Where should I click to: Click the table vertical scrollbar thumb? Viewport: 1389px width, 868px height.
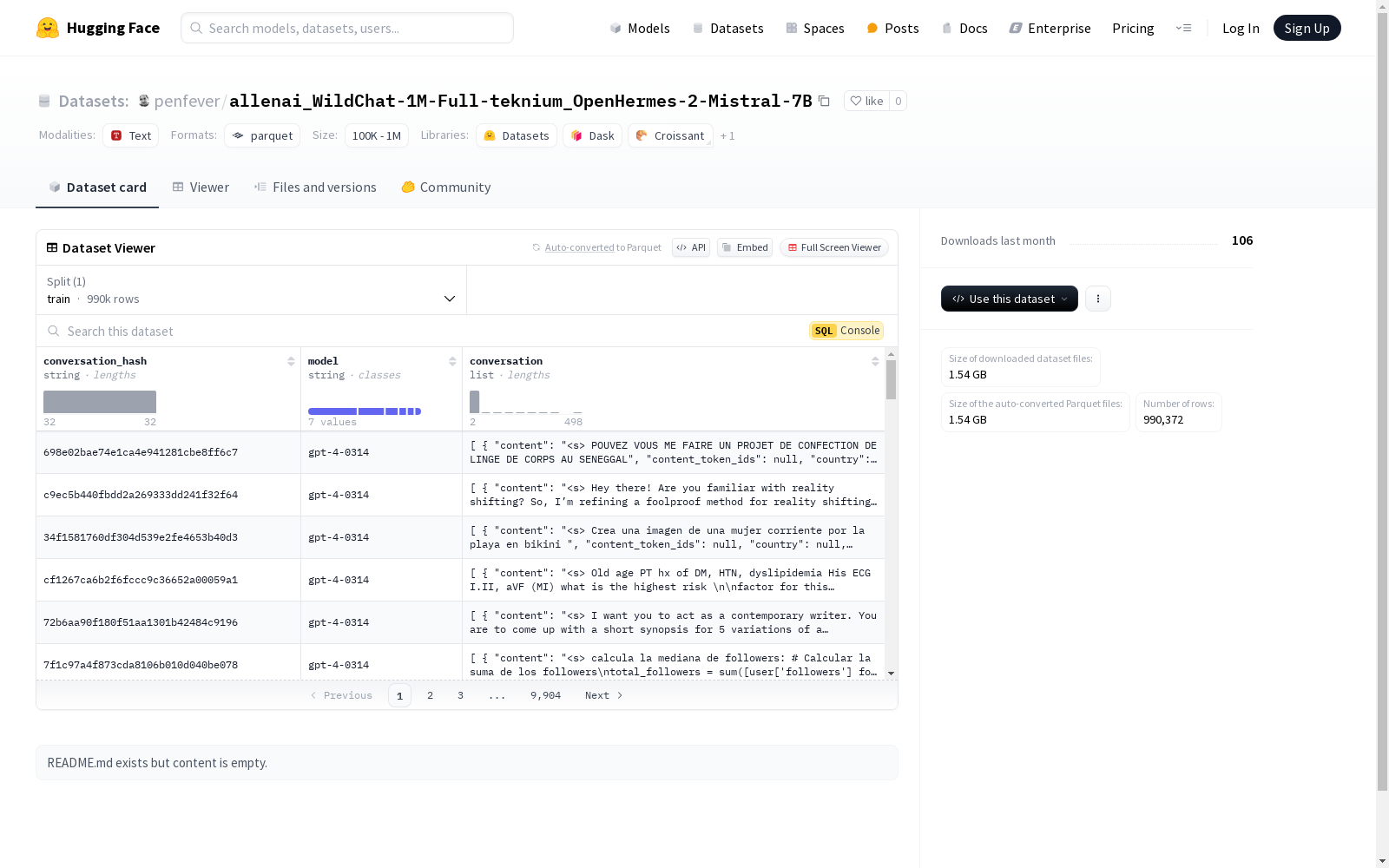(x=891, y=380)
